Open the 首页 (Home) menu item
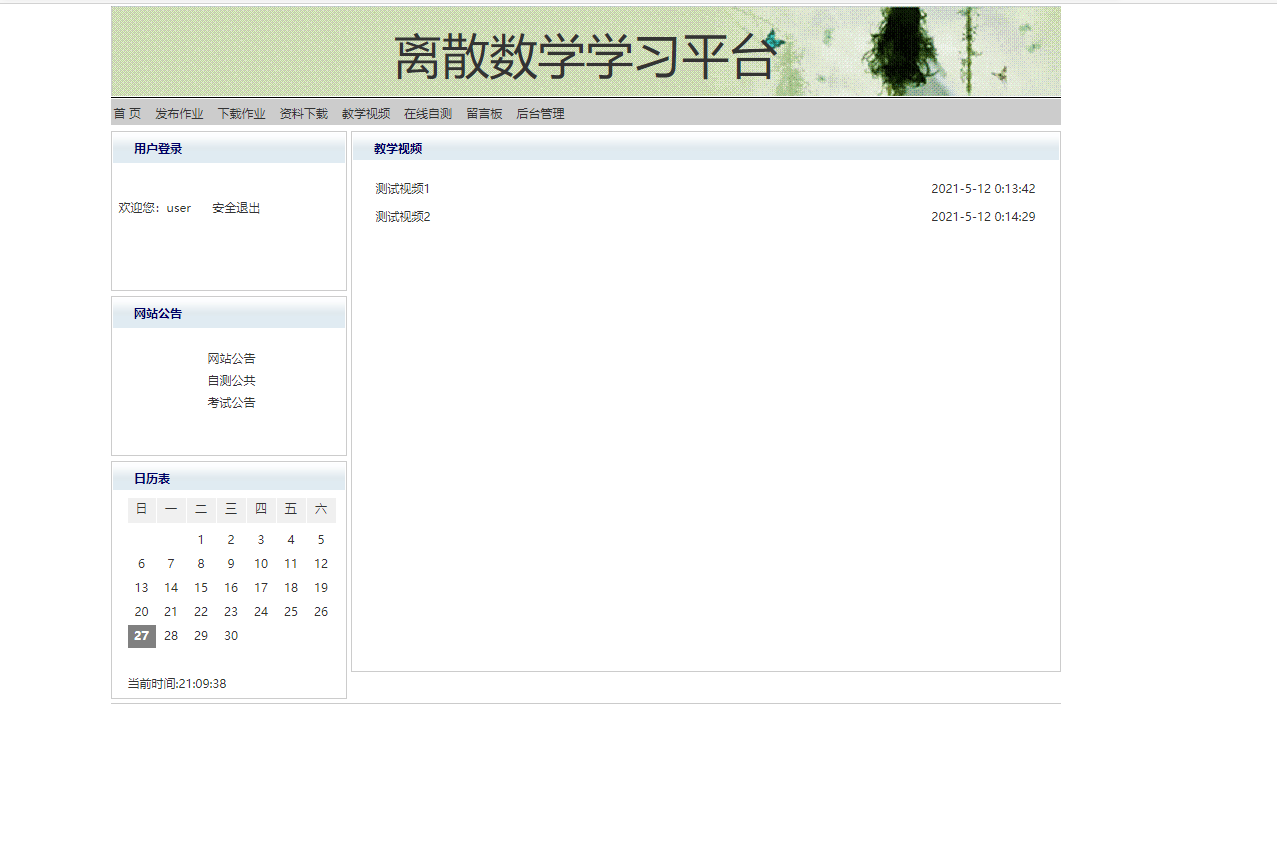 tap(126, 113)
